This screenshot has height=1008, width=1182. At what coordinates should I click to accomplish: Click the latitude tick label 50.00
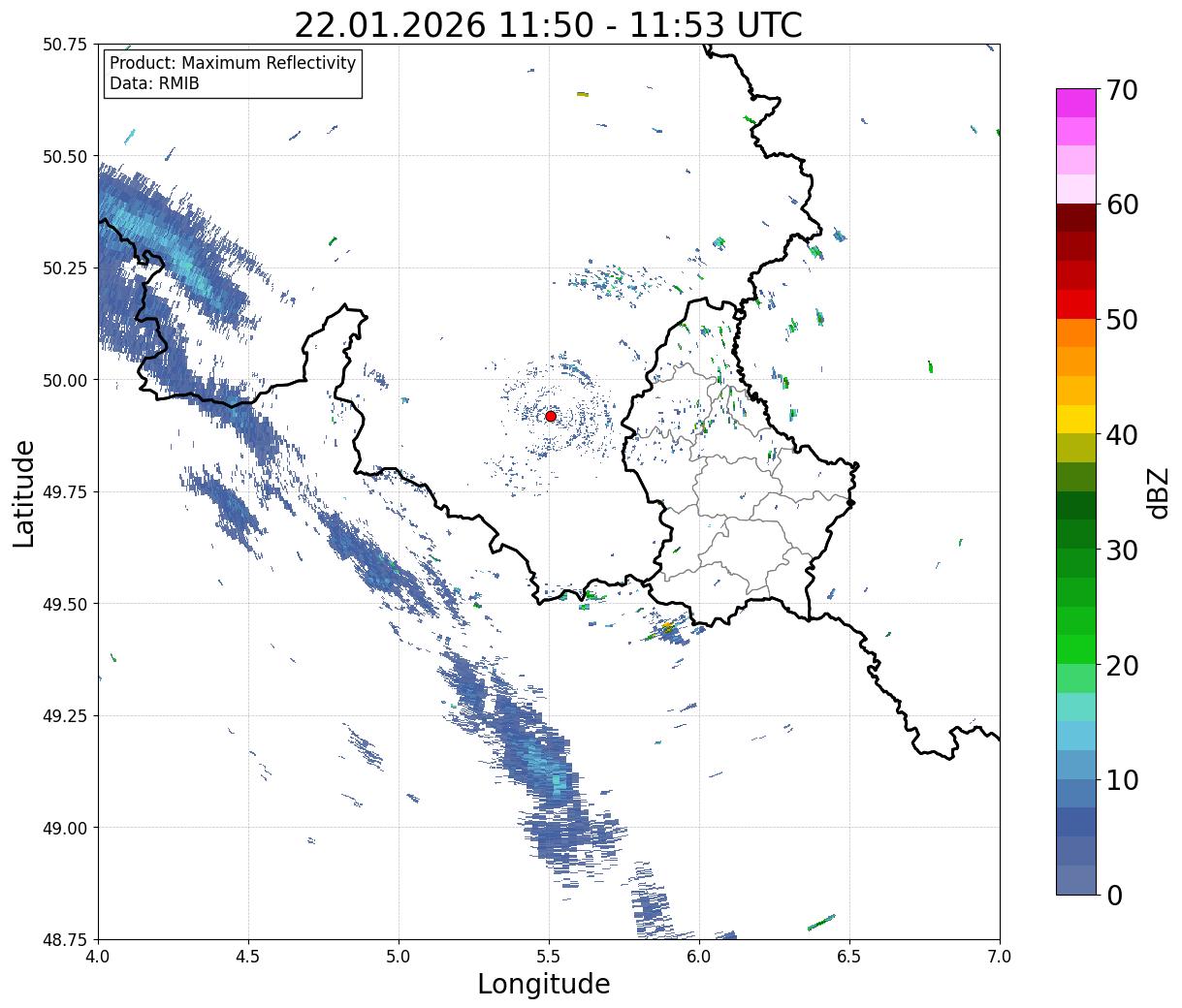point(65,380)
